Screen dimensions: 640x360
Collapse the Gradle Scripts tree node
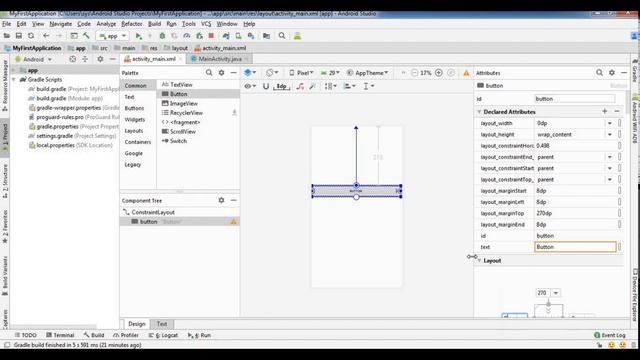(14, 80)
